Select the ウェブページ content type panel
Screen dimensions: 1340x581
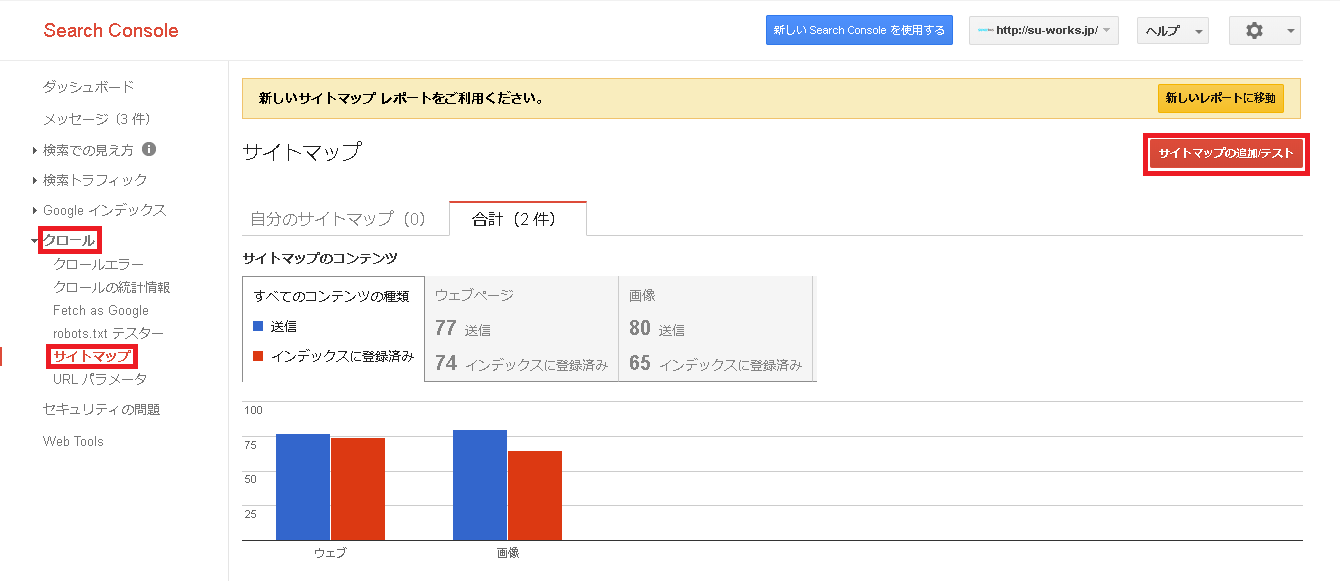521,329
